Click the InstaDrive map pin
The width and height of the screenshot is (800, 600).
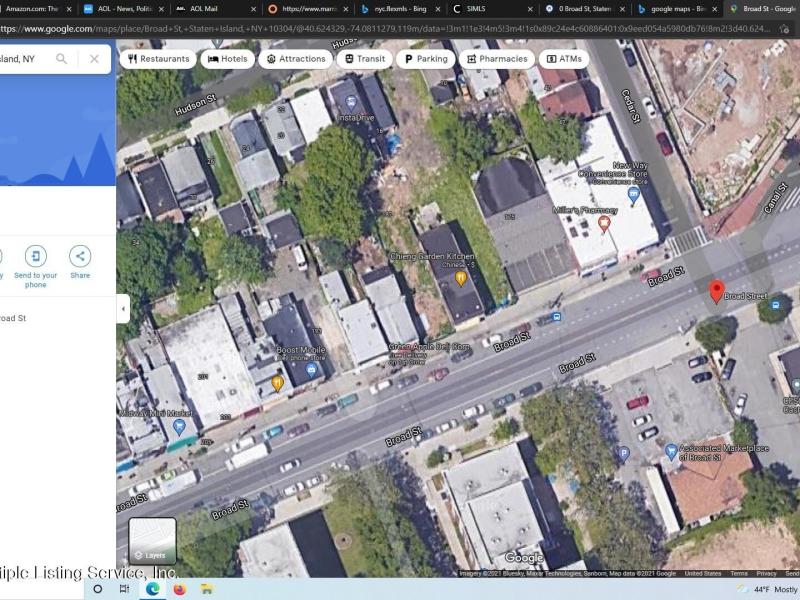[x=351, y=103]
